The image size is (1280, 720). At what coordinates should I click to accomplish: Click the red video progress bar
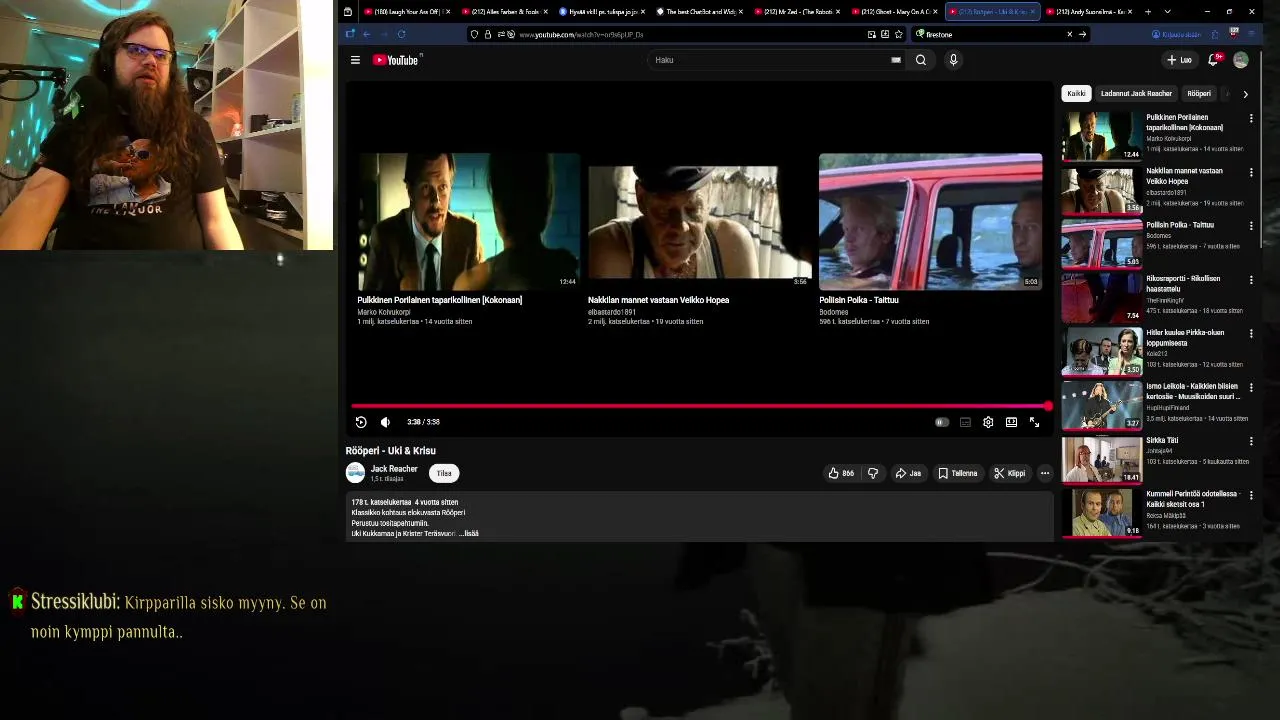tap(700, 406)
